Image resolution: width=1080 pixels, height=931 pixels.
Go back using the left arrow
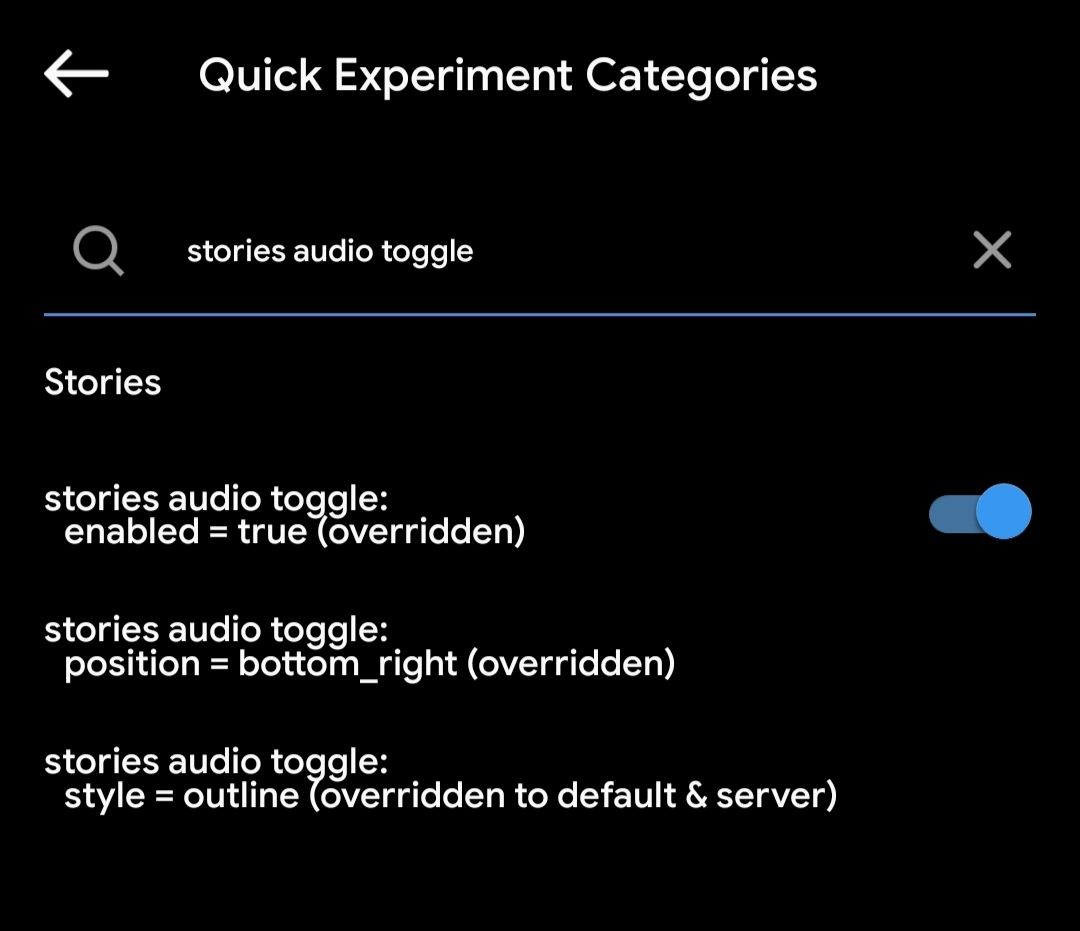[76, 75]
